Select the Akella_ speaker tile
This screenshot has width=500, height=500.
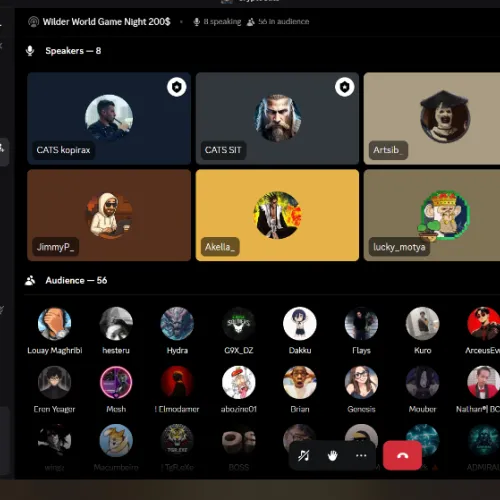coord(277,215)
